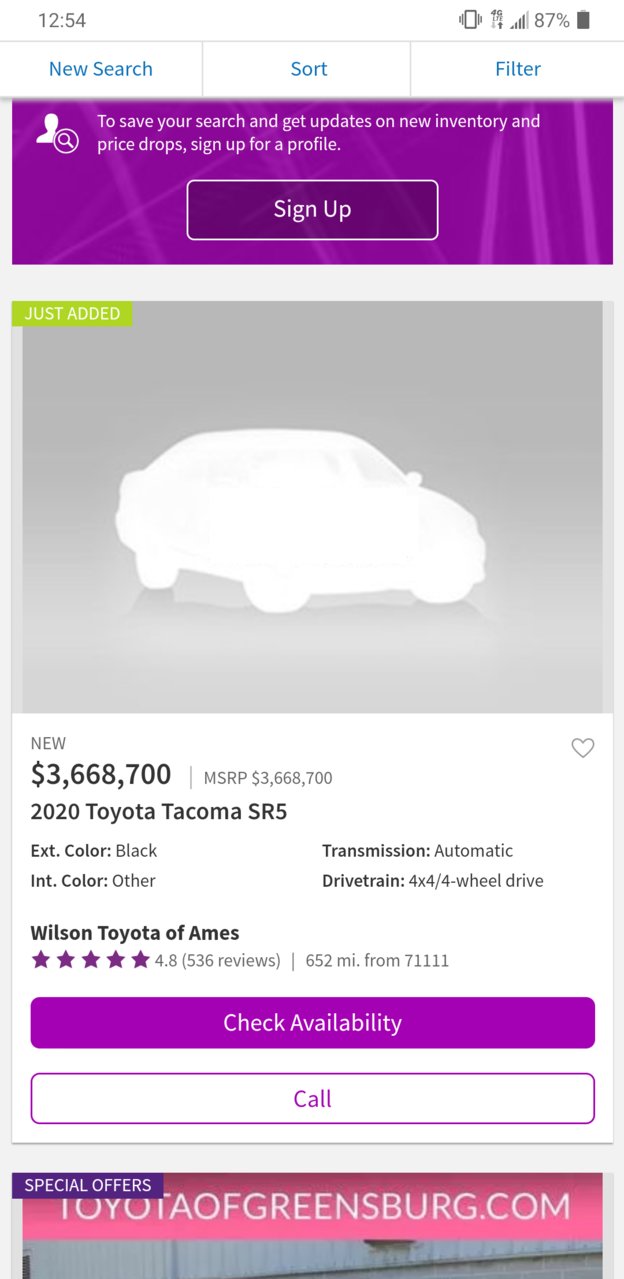Open the New Search tab
The image size is (624, 1279).
point(101,69)
